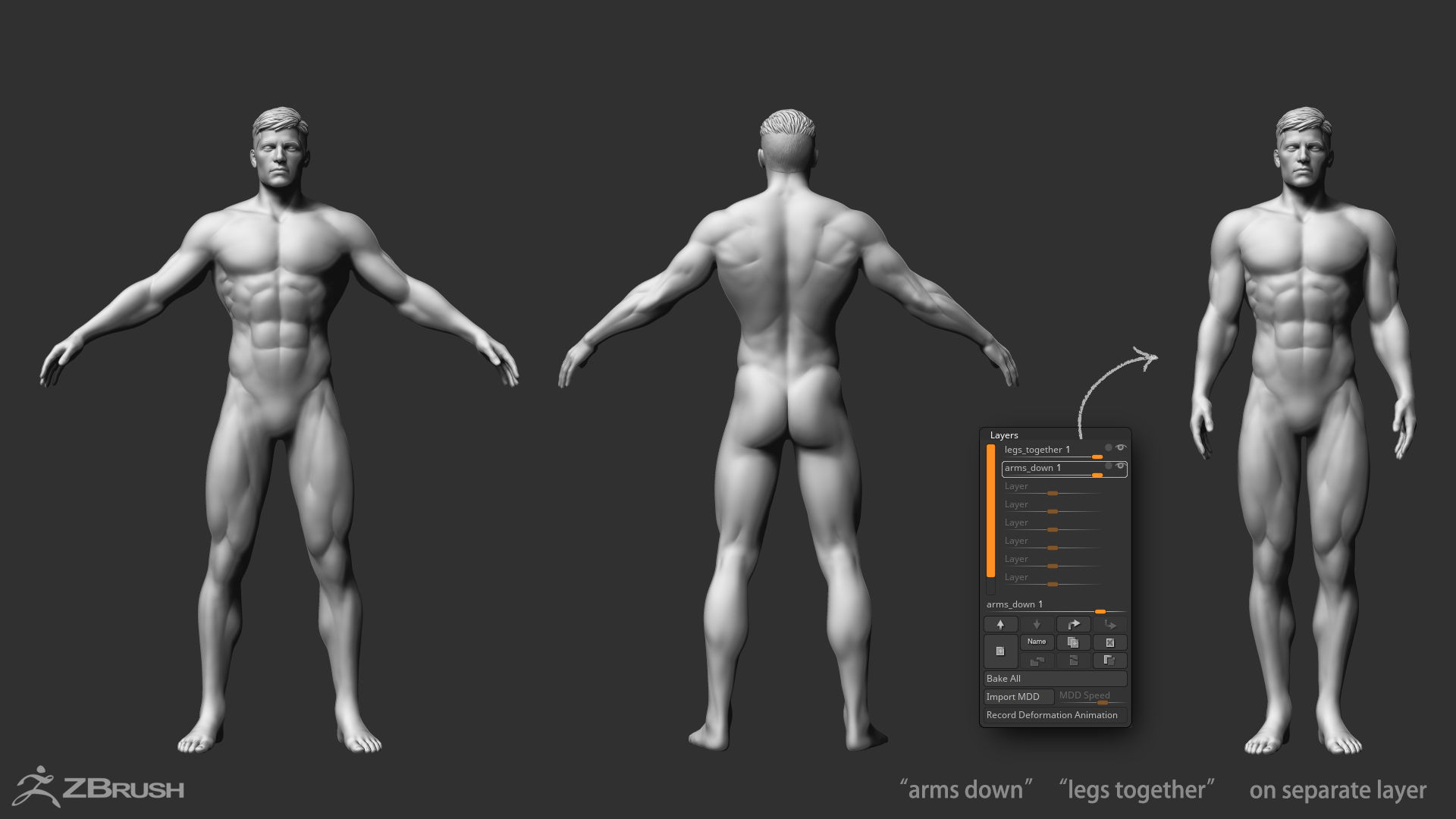The image size is (1456, 819).
Task: Click the invert layer icon
Action: click(1109, 661)
